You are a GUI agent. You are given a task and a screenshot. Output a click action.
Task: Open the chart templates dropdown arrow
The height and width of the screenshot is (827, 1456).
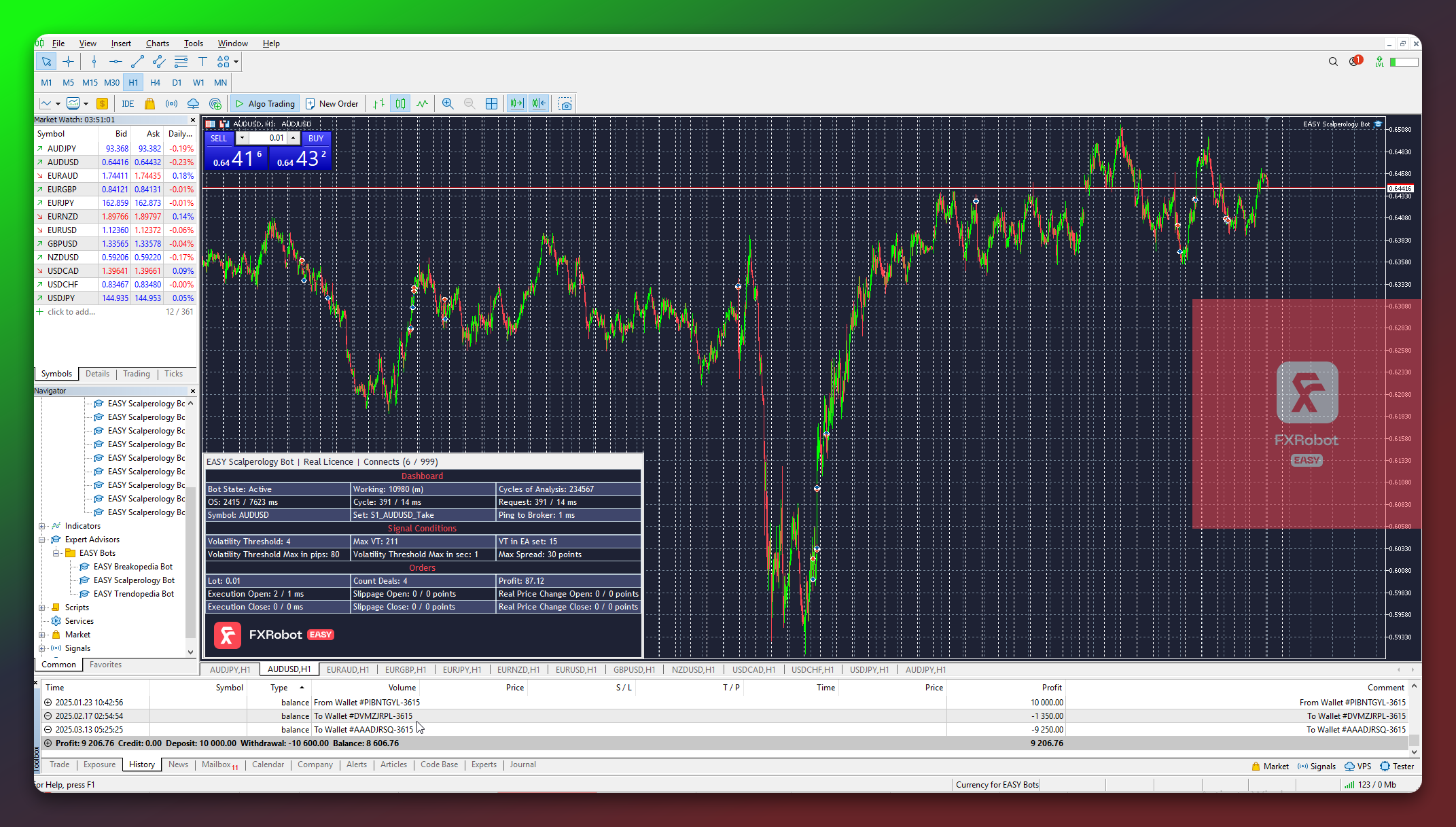86,104
